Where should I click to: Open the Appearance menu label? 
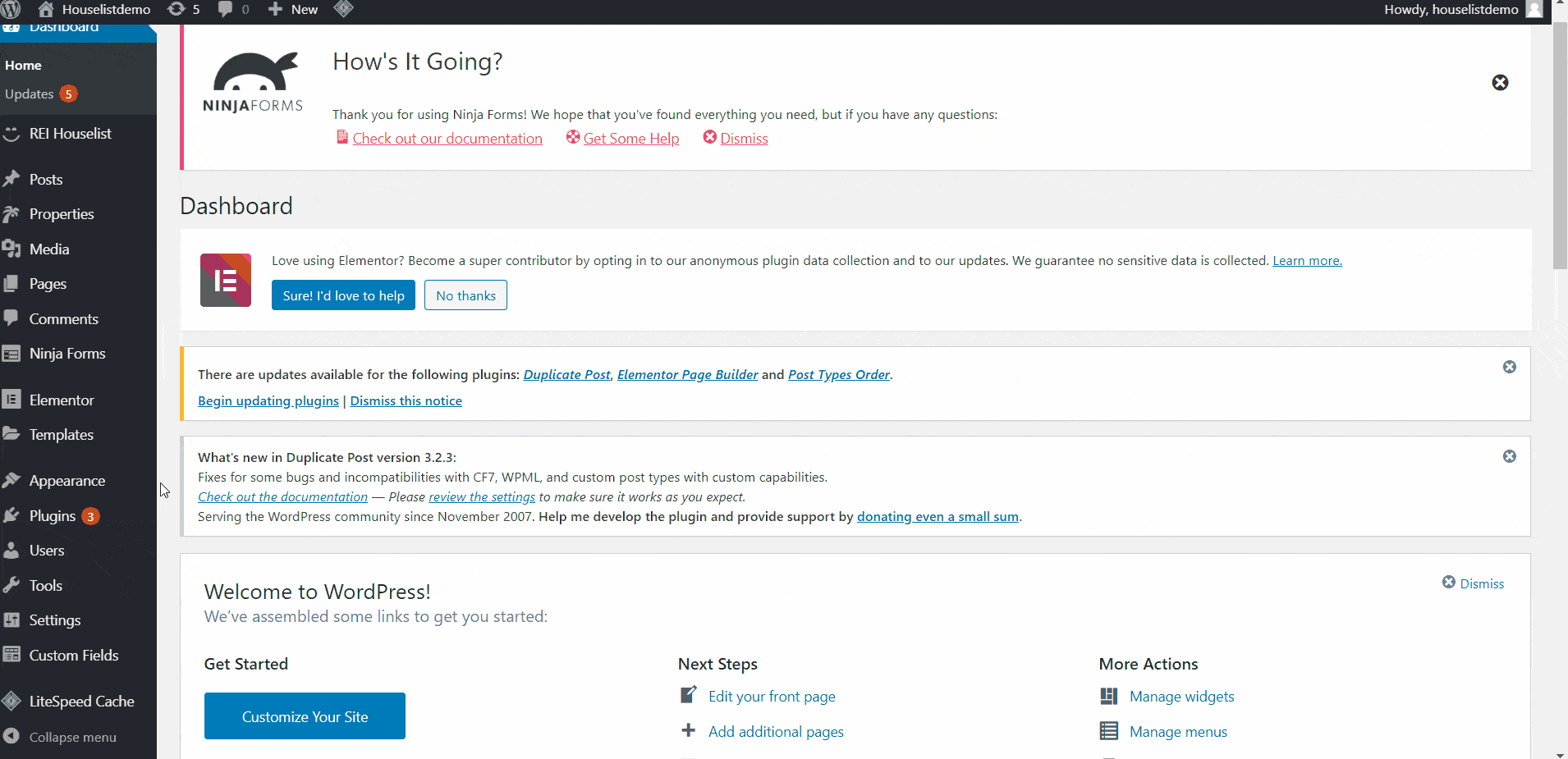click(67, 481)
